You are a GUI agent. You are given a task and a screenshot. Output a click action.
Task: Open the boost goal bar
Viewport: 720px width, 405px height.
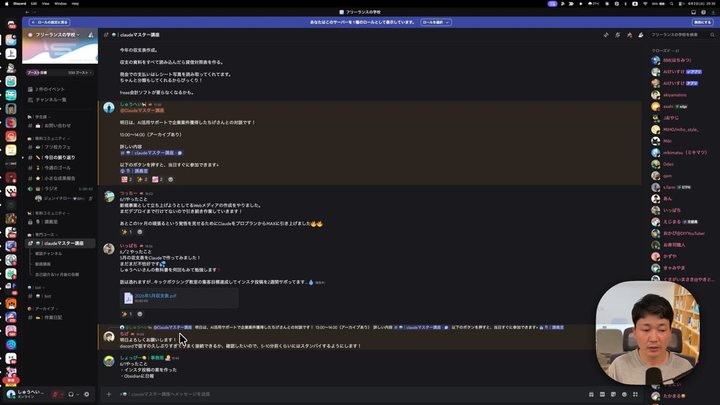(x=60, y=73)
